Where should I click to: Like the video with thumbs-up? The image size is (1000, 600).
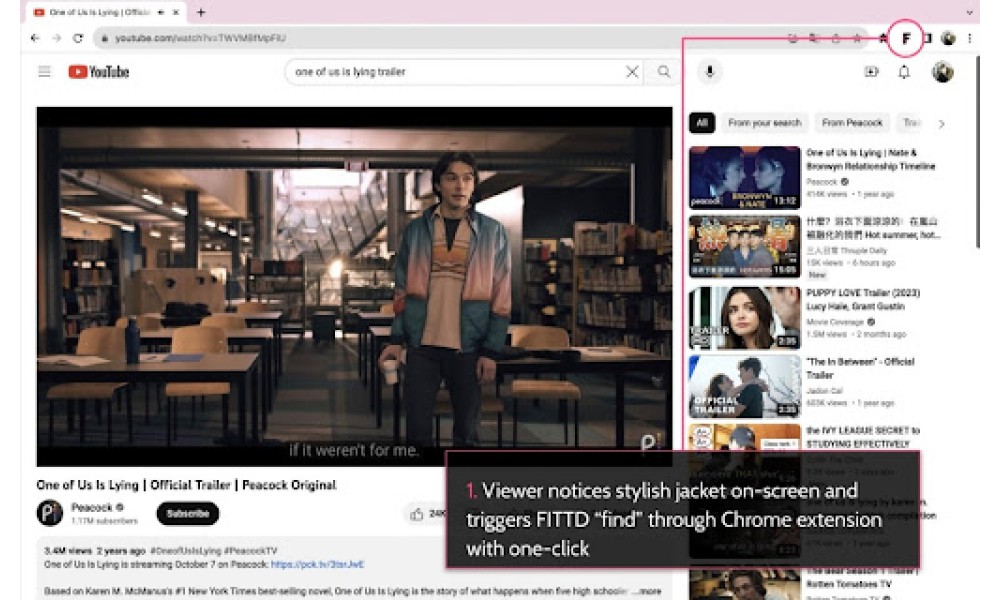(x=416, y=514)
